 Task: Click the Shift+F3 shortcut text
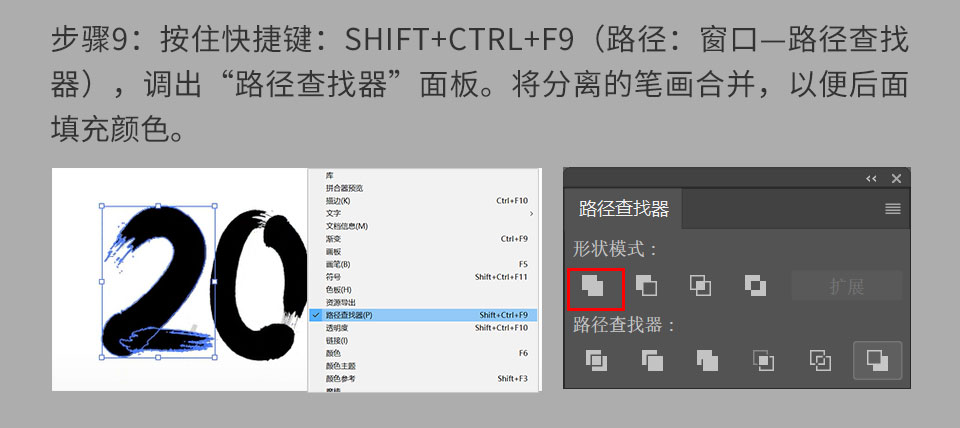(x=512, y=378)
